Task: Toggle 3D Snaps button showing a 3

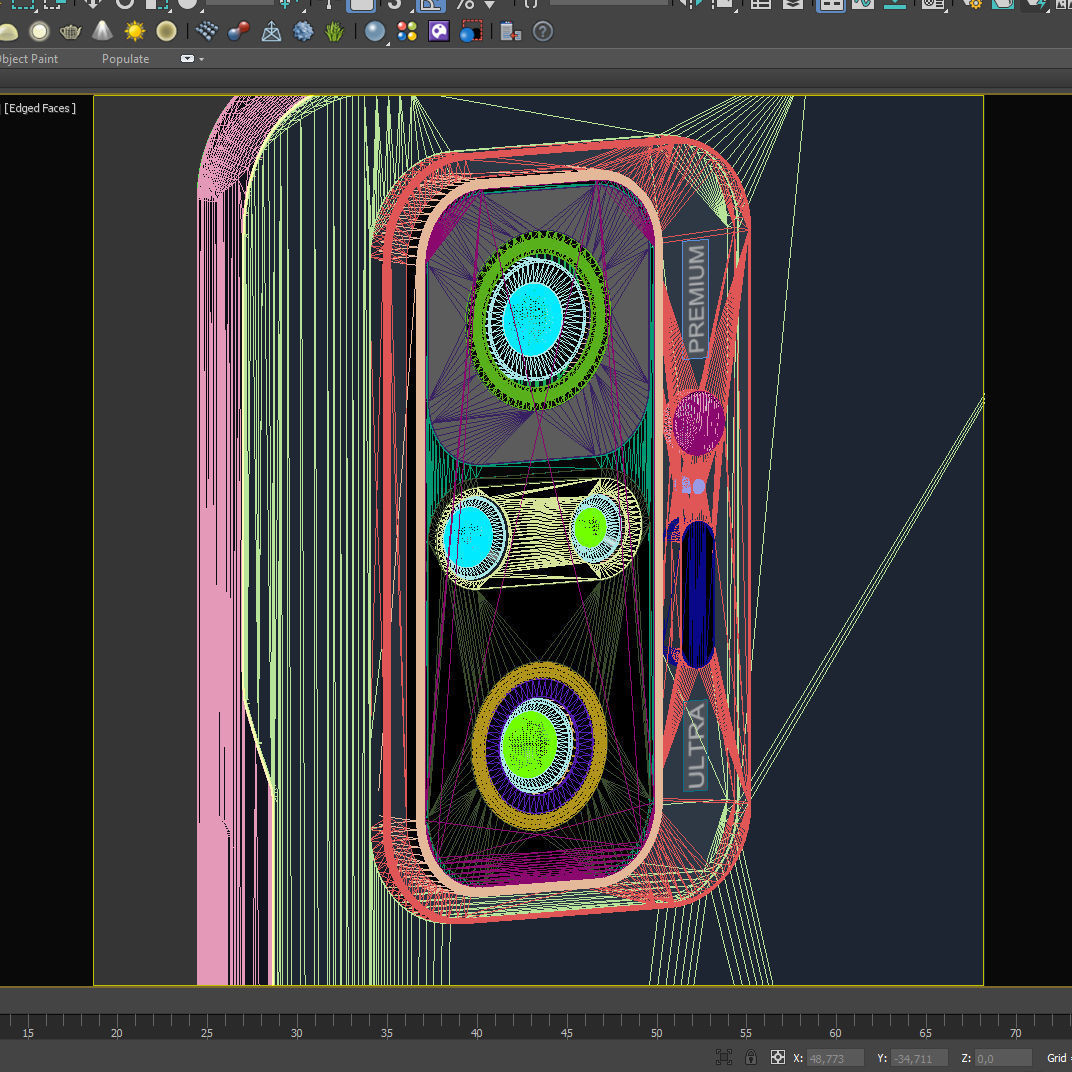Action: tap(394, 4)
